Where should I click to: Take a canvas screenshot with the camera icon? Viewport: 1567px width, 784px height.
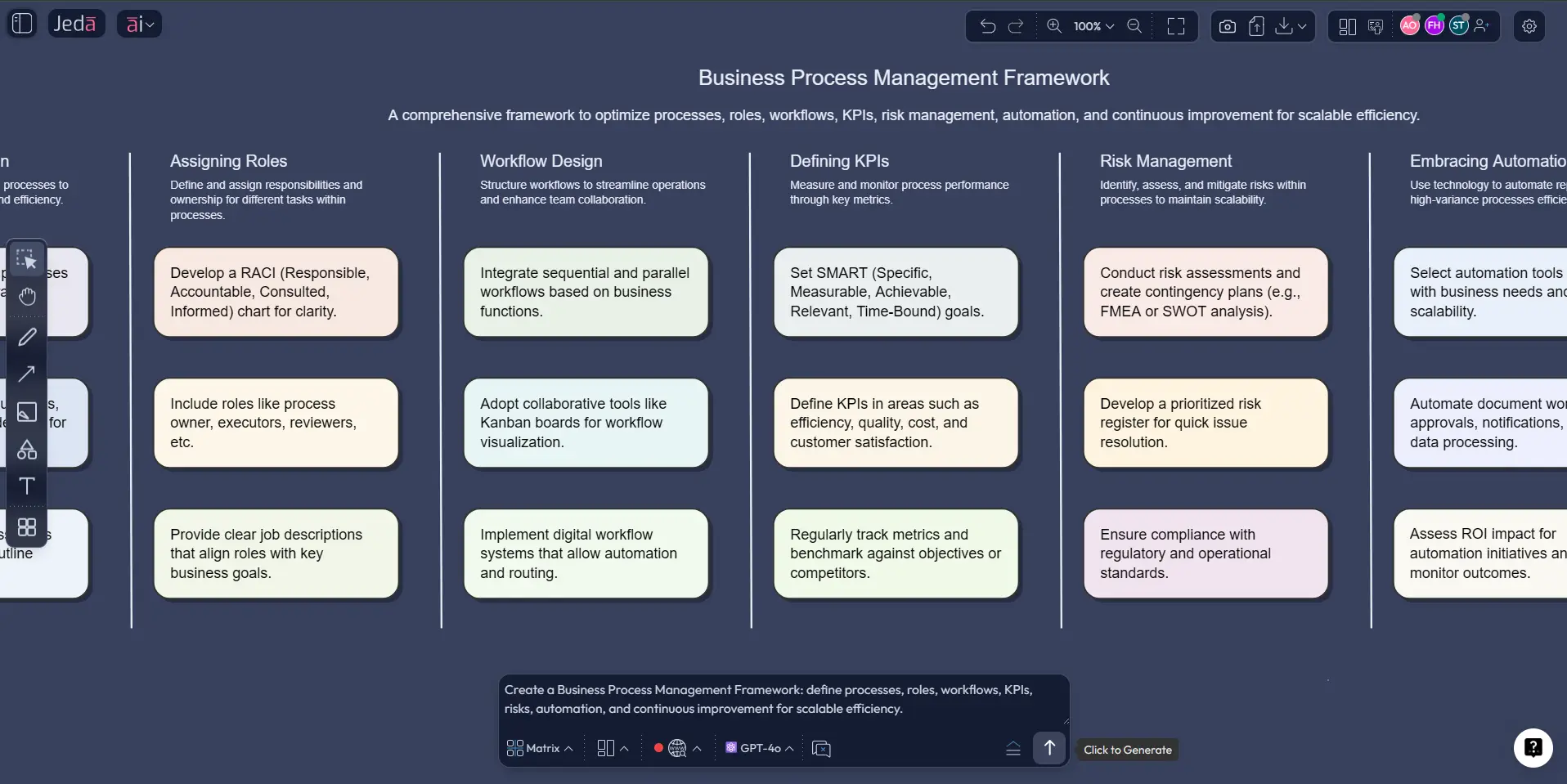[x=1227, y=26]
